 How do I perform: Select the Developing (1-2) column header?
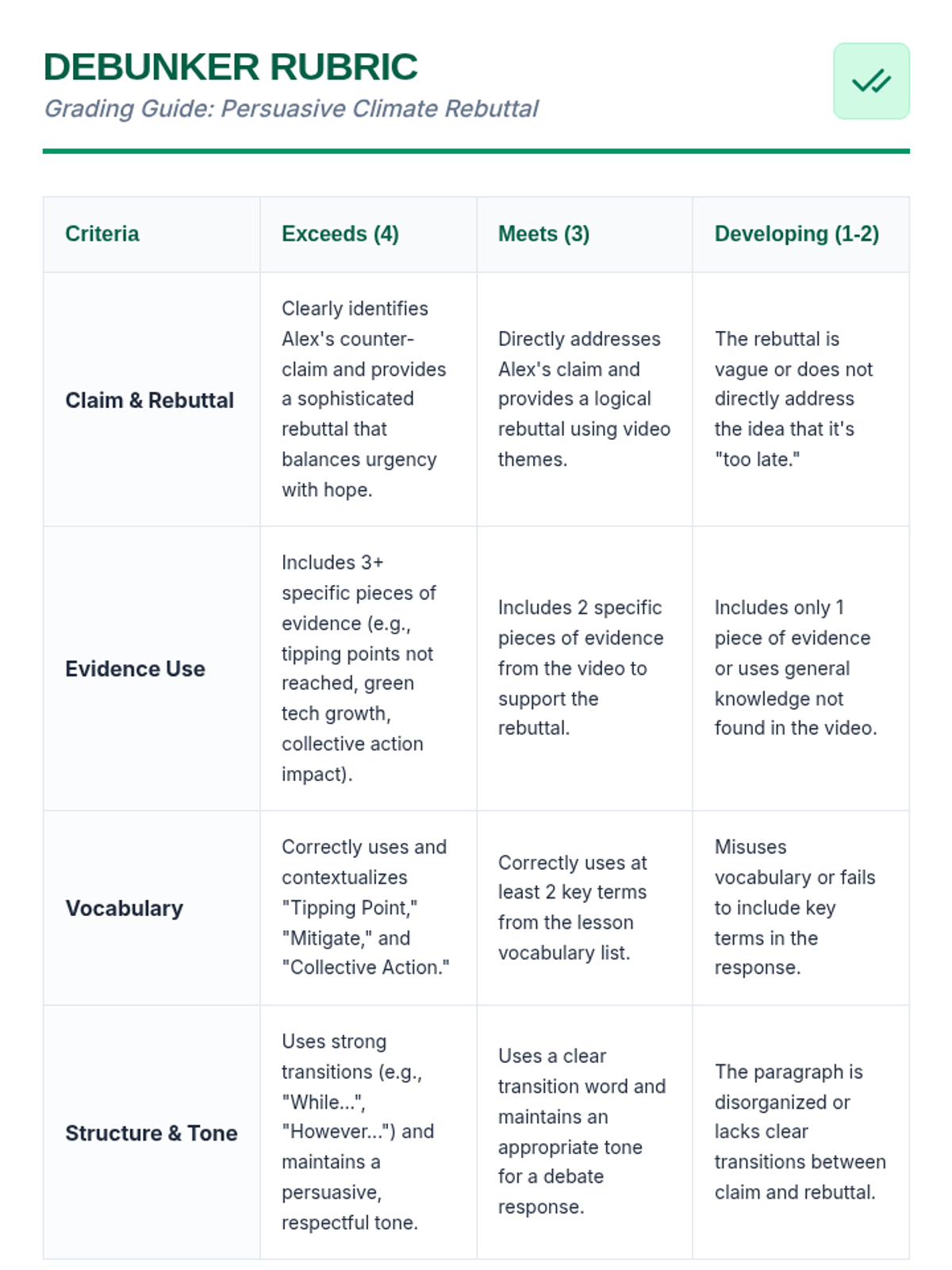click(797, 234)
